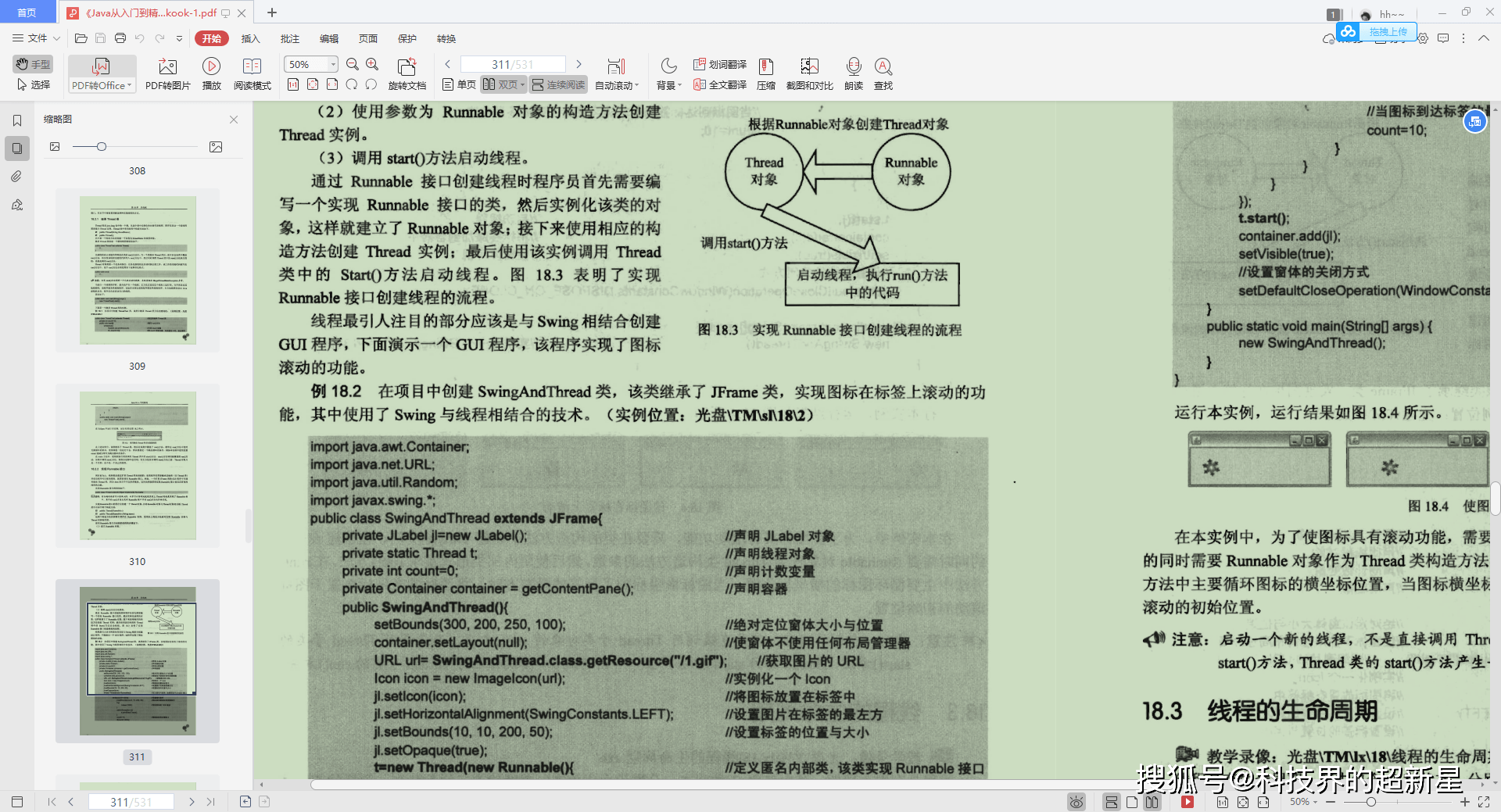The width and height of the screenshot is (1501, 812).
Task: Enable word translation (划词翻译)
Action: tap(720, 64)
